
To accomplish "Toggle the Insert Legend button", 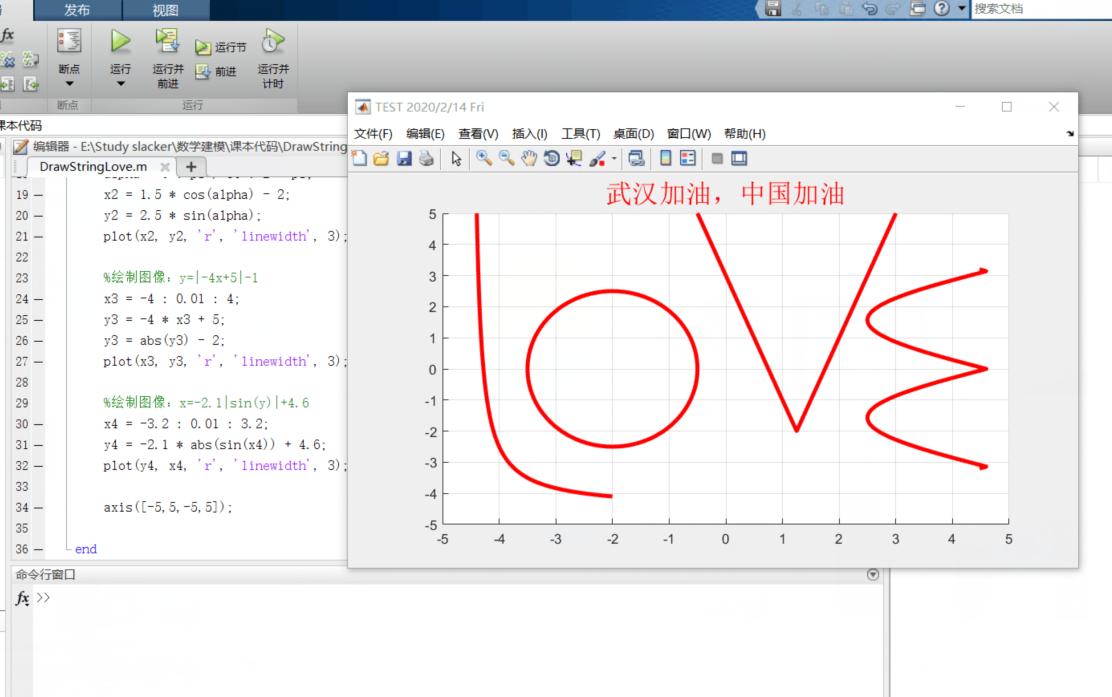I will coord(688,159).
